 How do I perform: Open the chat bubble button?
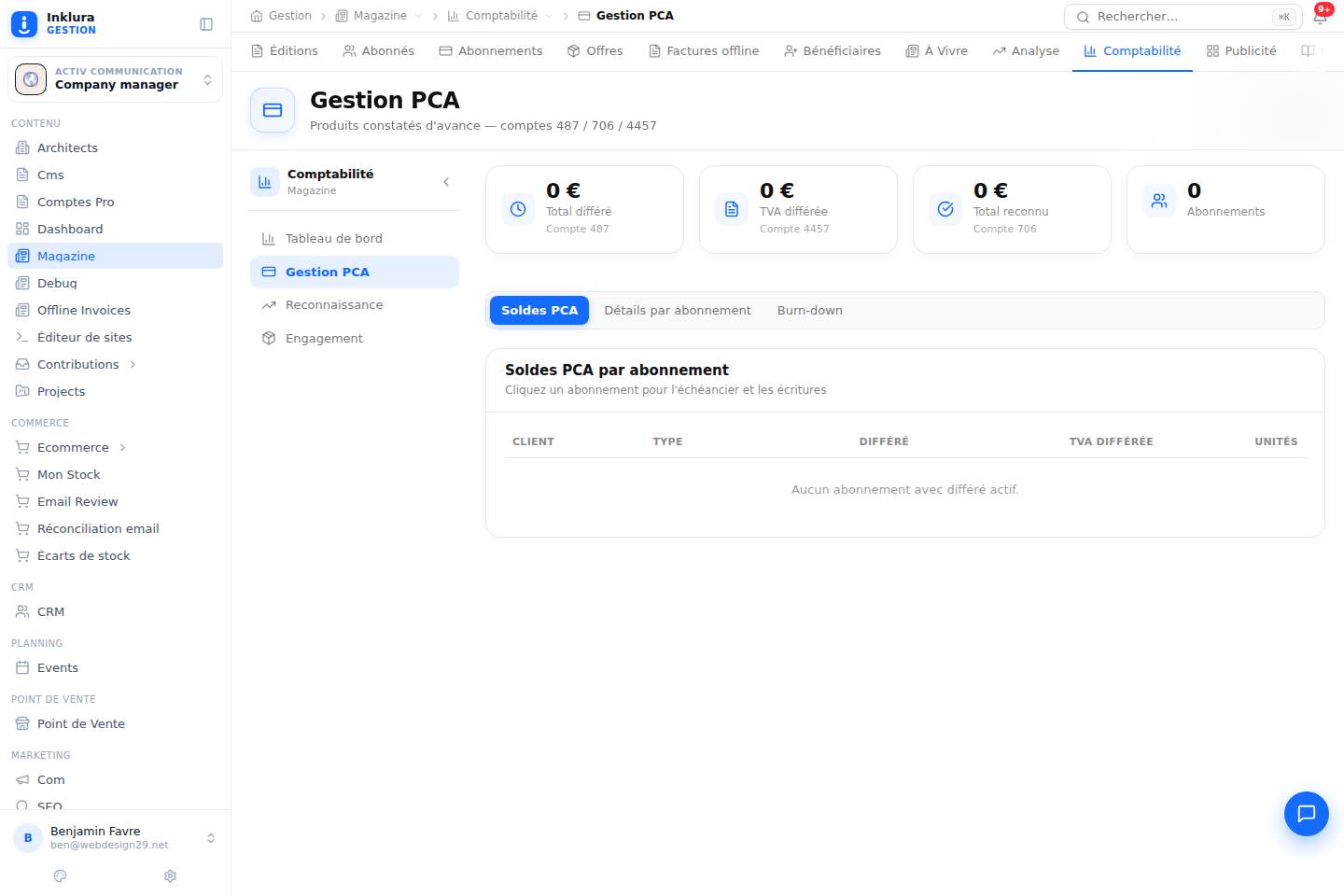(x=1306, y=813)
